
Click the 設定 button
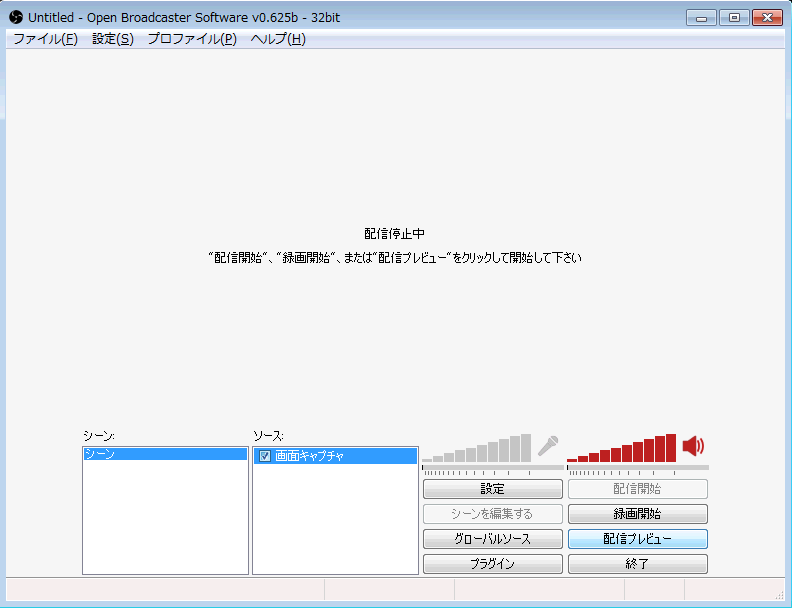coord(492,489)
